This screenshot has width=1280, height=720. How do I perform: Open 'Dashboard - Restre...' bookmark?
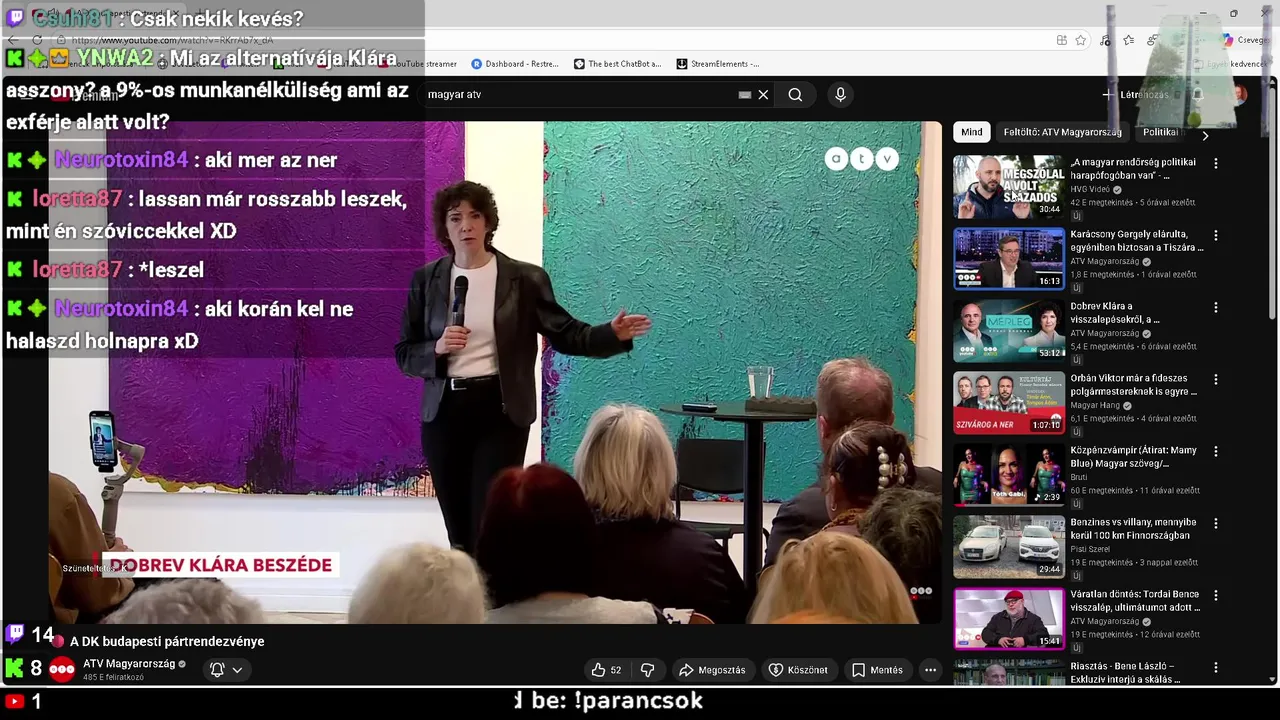tap(514, 64)
